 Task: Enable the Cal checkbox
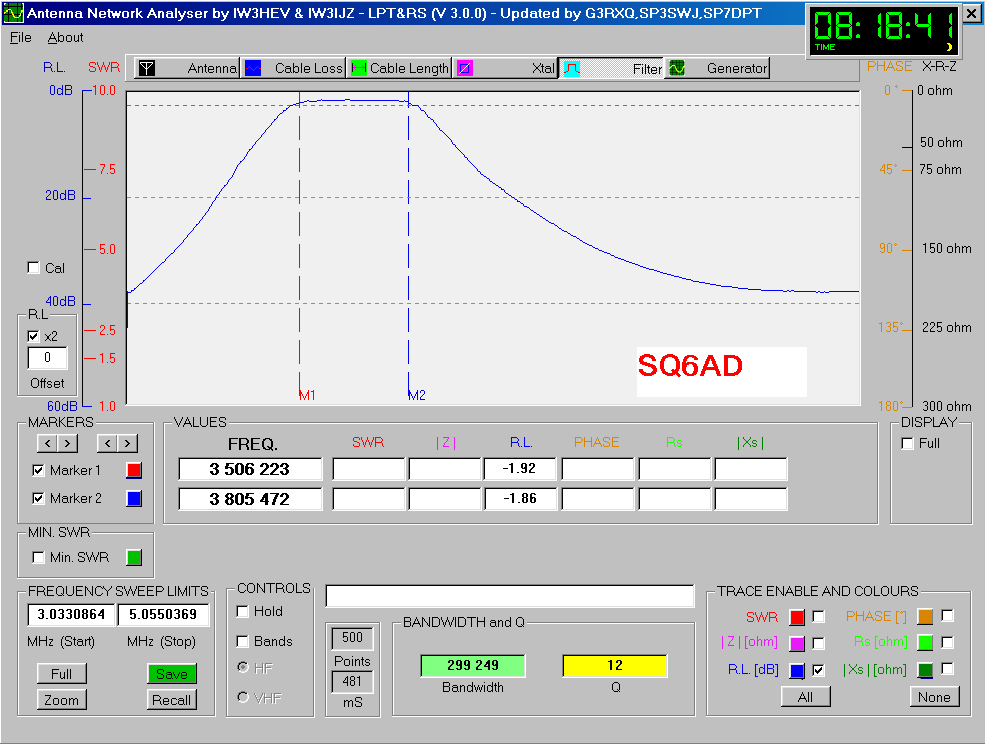(34, 268)
